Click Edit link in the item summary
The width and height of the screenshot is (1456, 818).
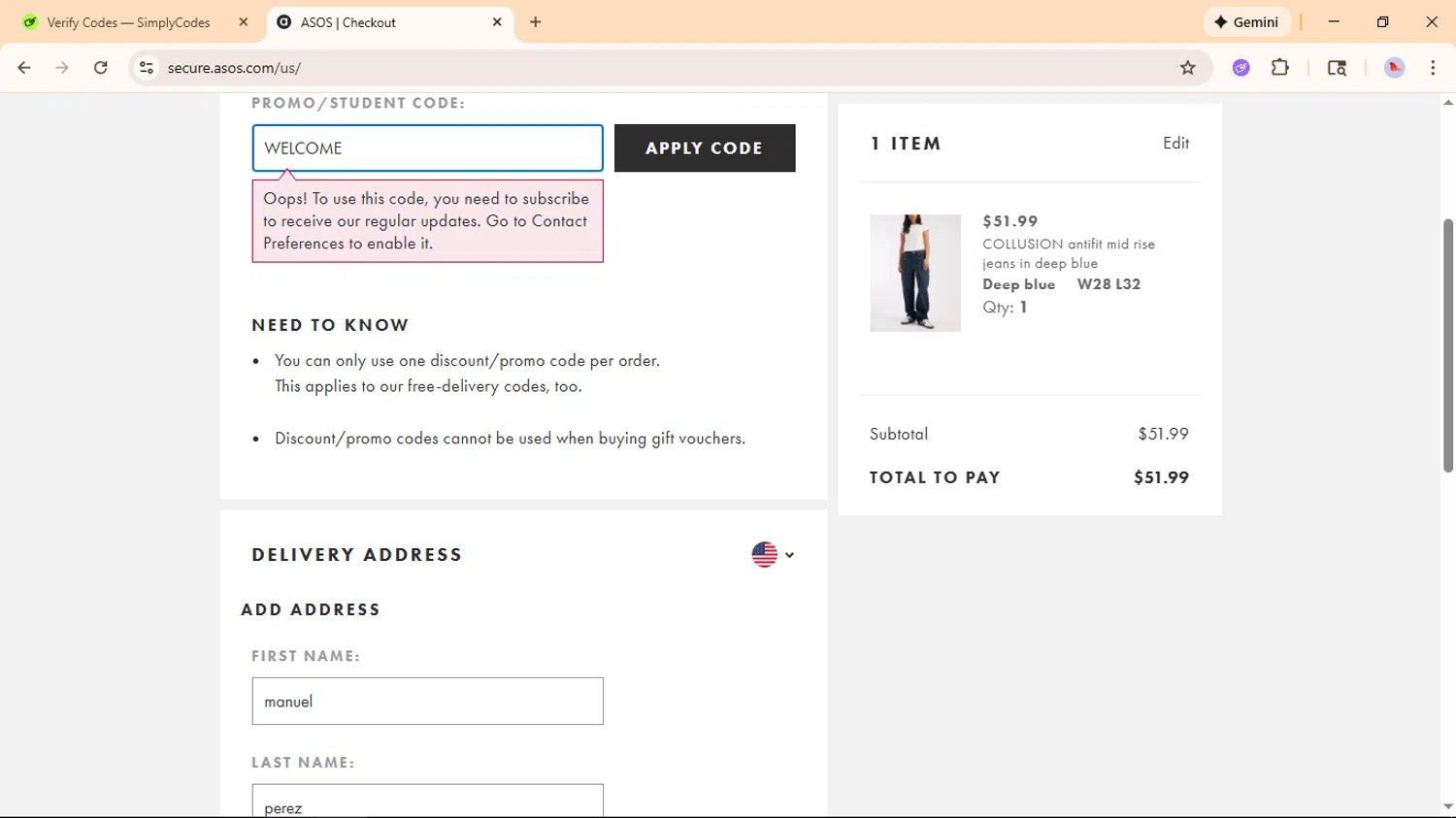click(x=1175, y=144)
